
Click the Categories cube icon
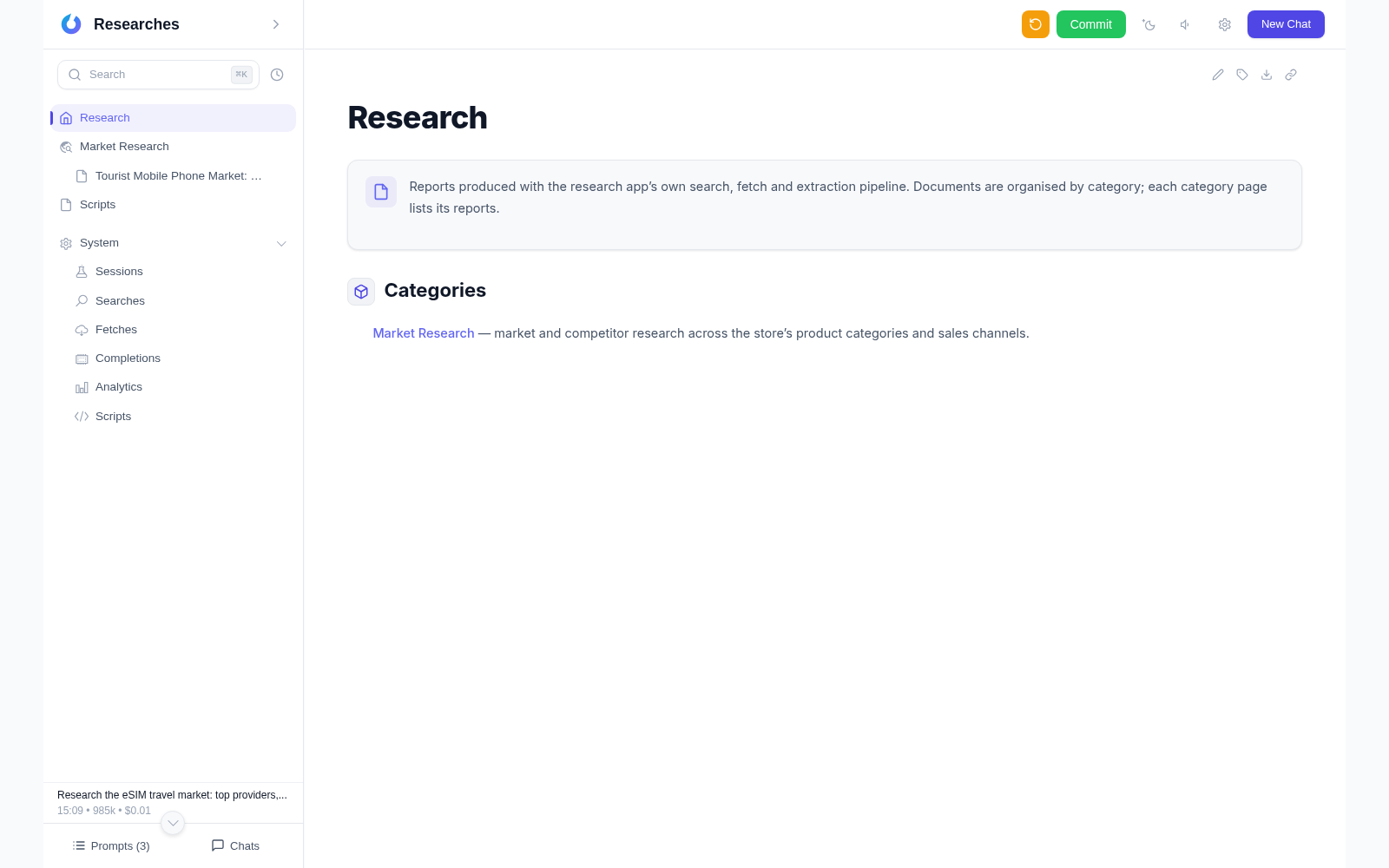click(x=361, y=292)
